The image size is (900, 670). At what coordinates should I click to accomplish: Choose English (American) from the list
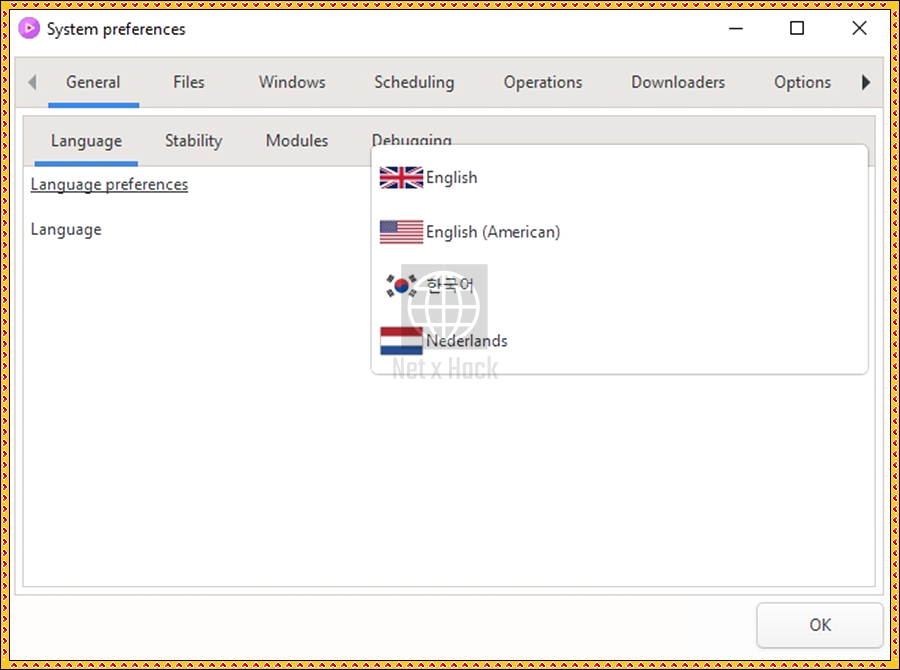[x=619, y=232]
